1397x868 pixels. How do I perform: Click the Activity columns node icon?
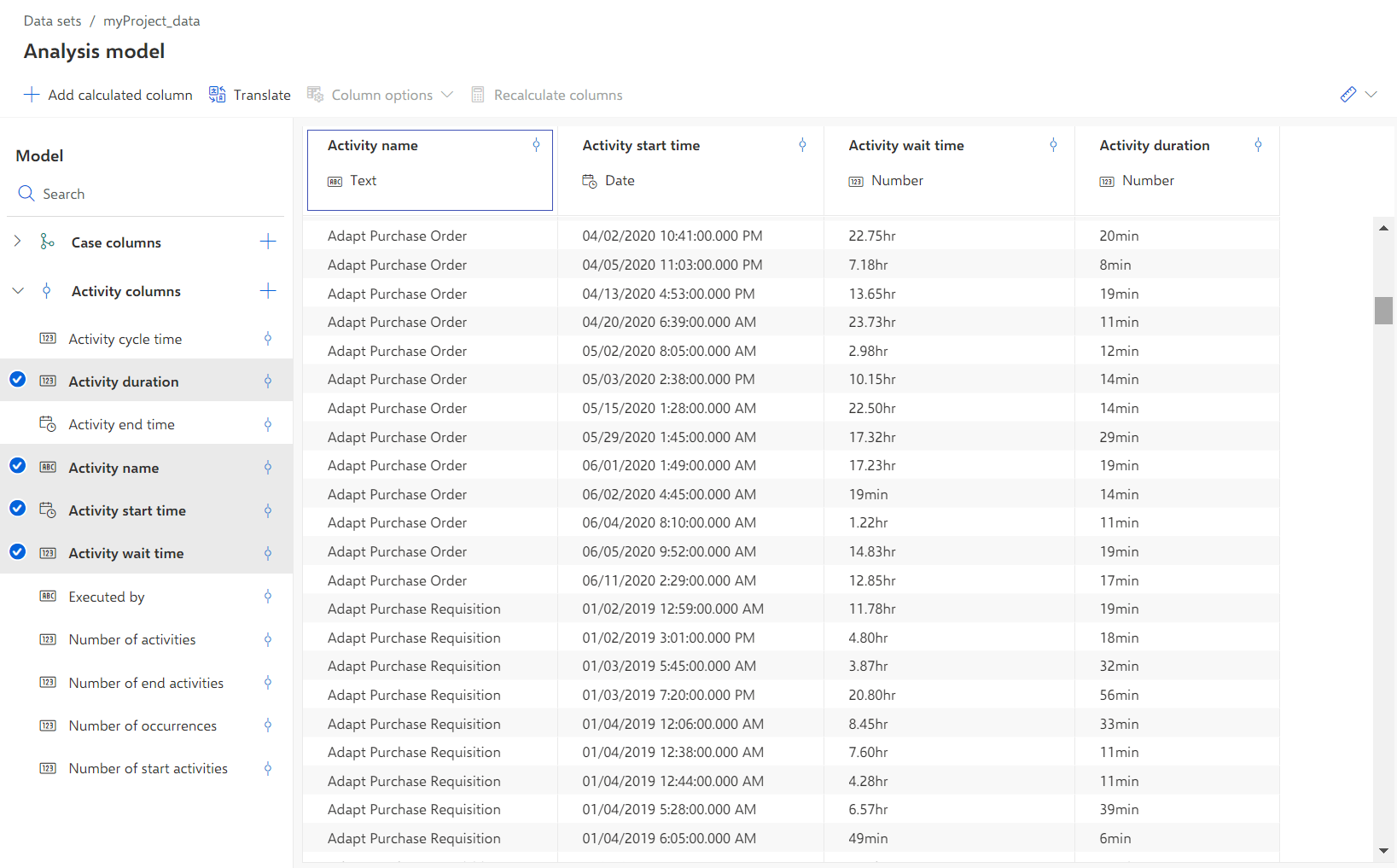point(46,291)
